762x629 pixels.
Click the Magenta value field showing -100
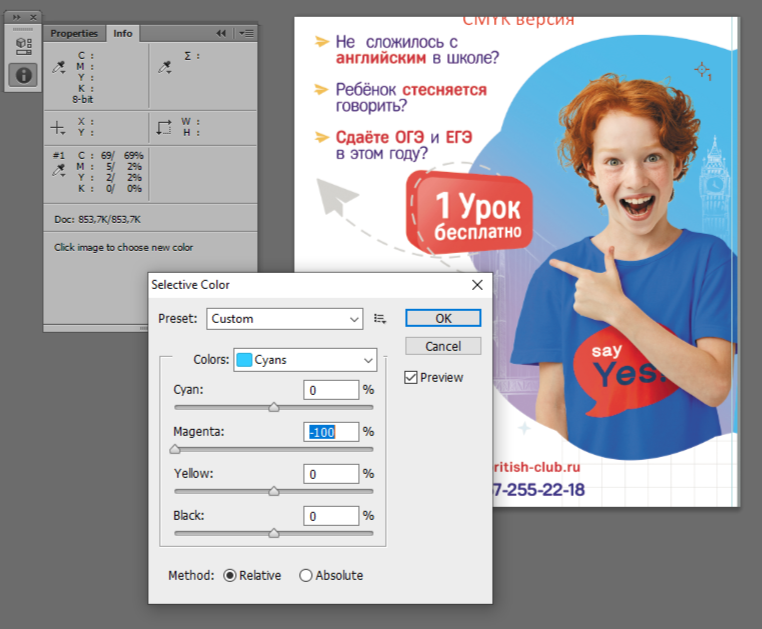pyautogui.click(x=331, y=432)
